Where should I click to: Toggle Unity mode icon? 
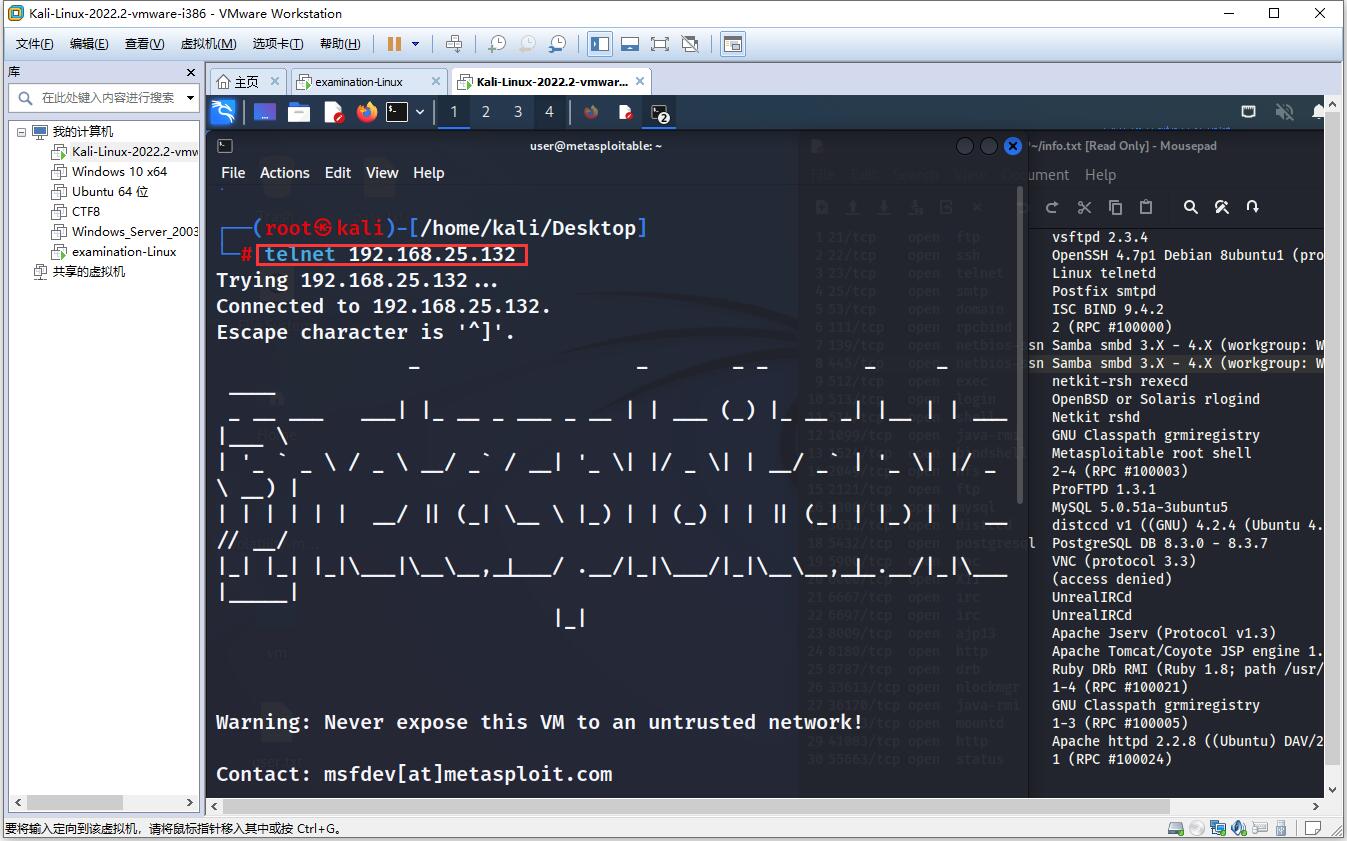click(x=690, y=44)
